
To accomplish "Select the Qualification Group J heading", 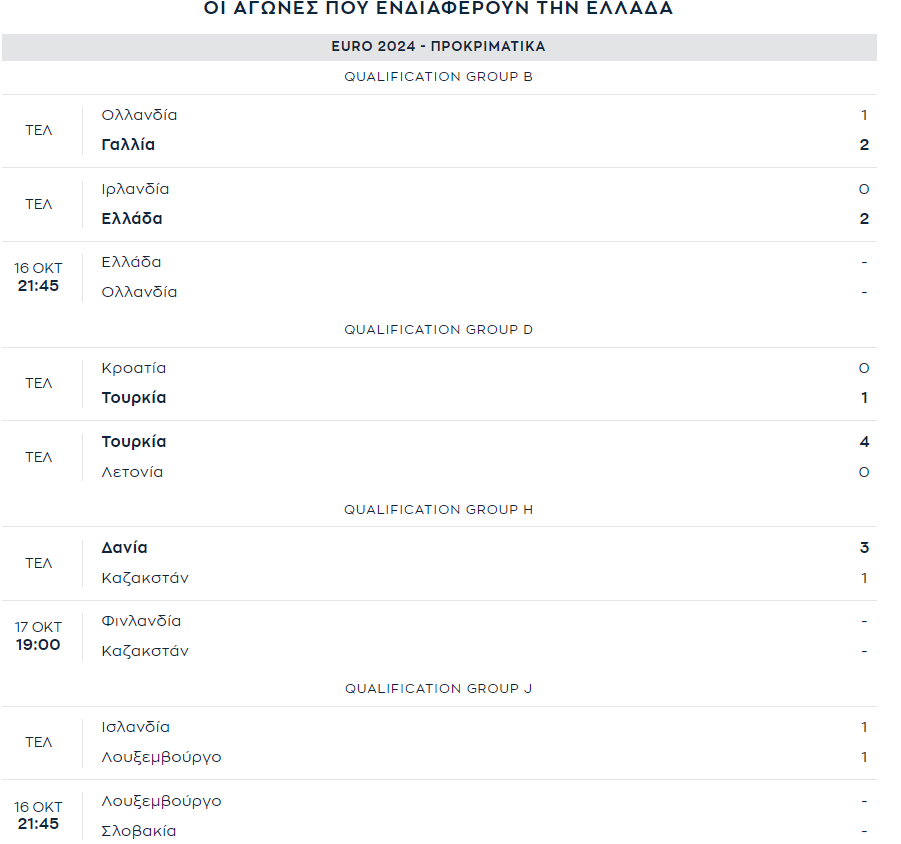I will tap(438, 689).
